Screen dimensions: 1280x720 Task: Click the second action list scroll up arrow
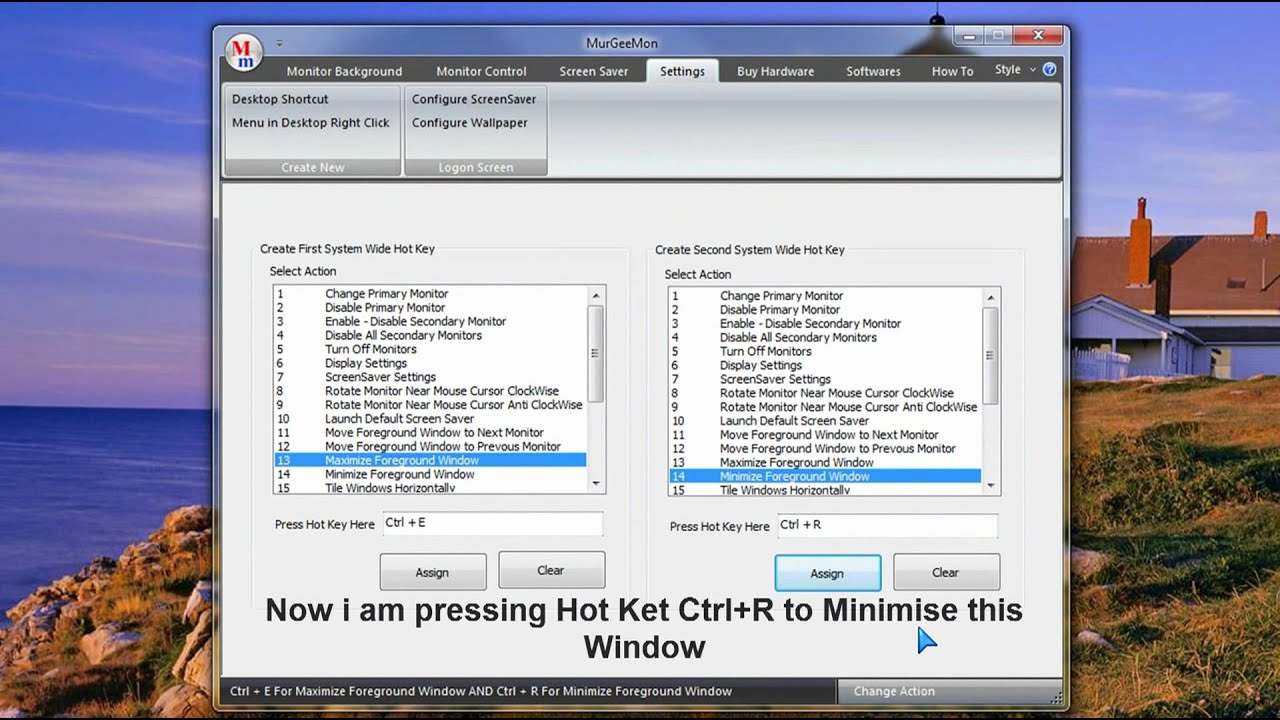[x=991, y=297]
